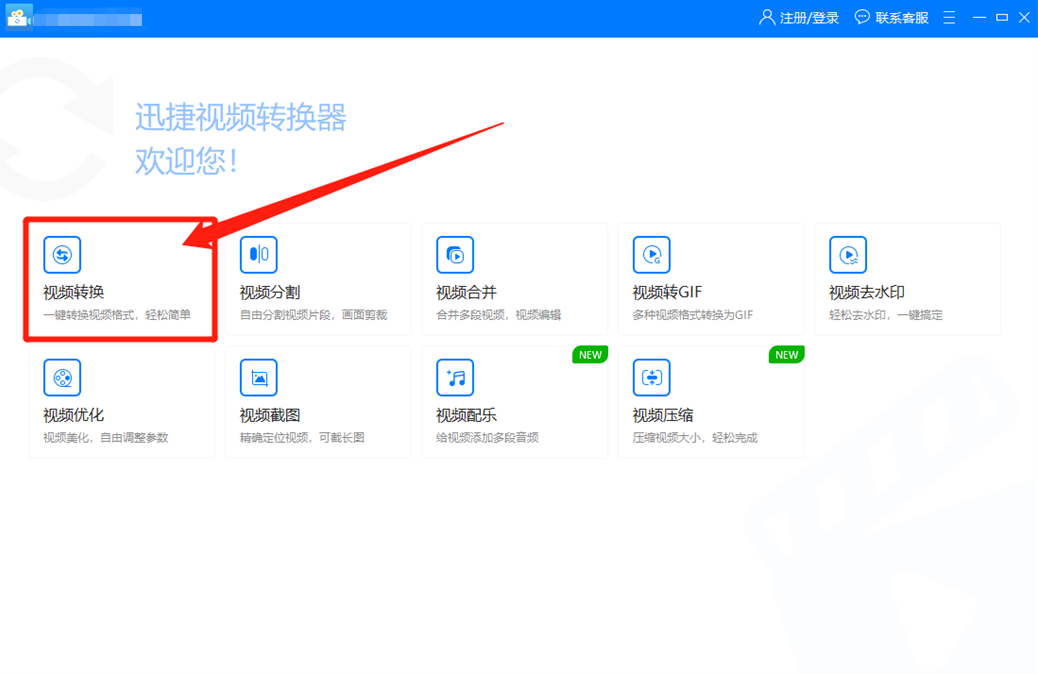Click description 压缩视频大小，轻松完成
Screen dimensions: 1038x674
695,438
